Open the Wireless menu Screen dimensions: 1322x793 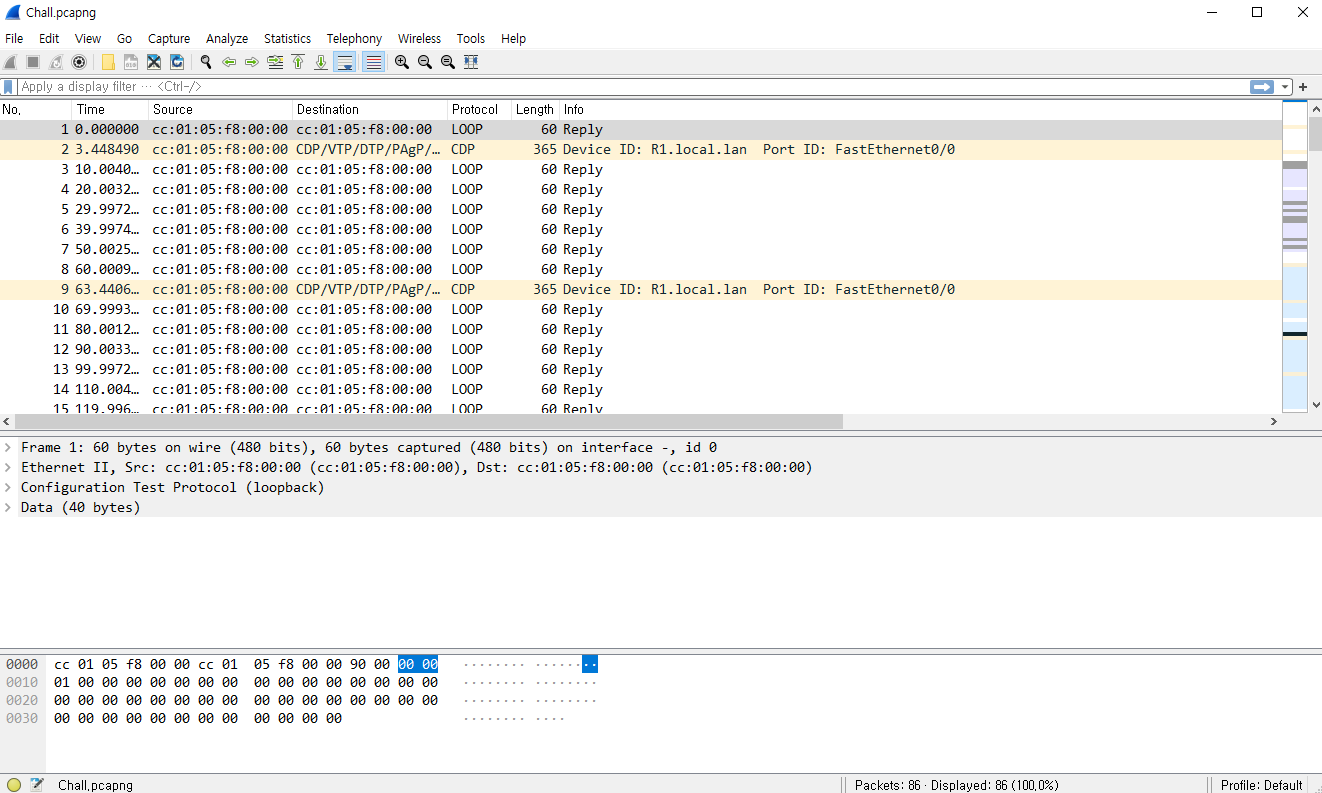point(419,38)
